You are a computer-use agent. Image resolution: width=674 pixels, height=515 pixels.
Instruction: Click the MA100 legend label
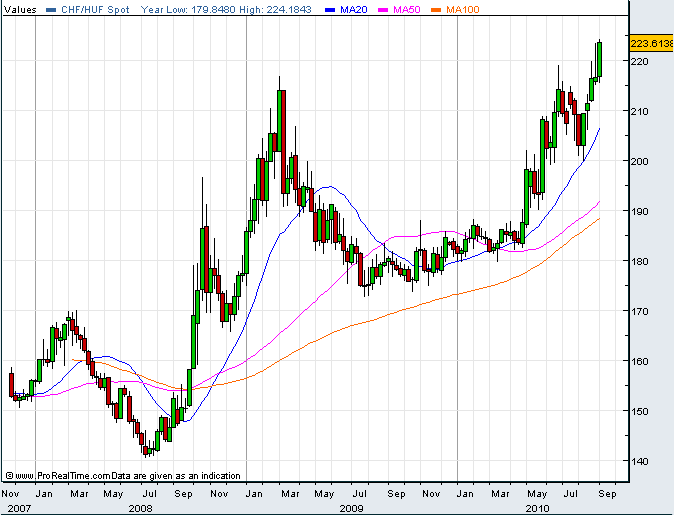463,9
